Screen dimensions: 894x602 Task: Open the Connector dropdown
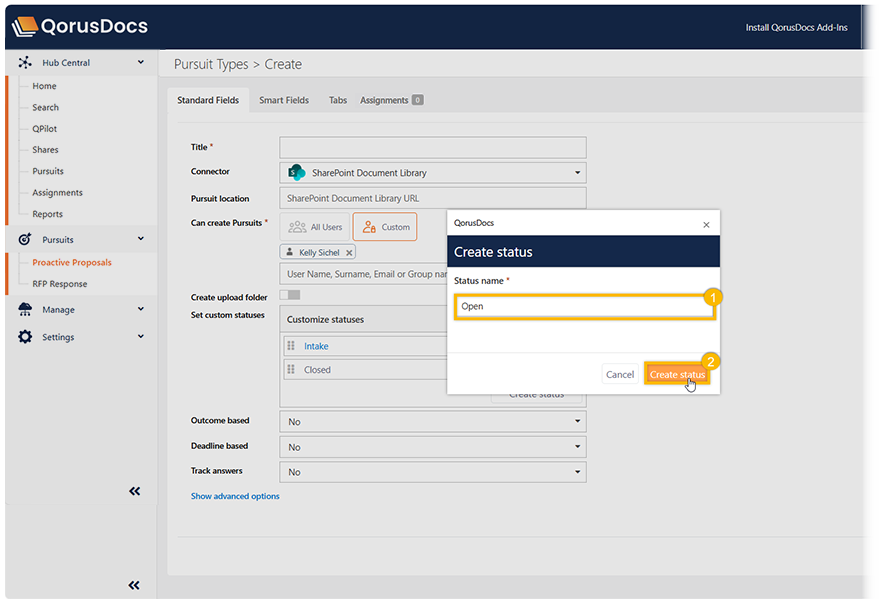(x=432, y=173)
